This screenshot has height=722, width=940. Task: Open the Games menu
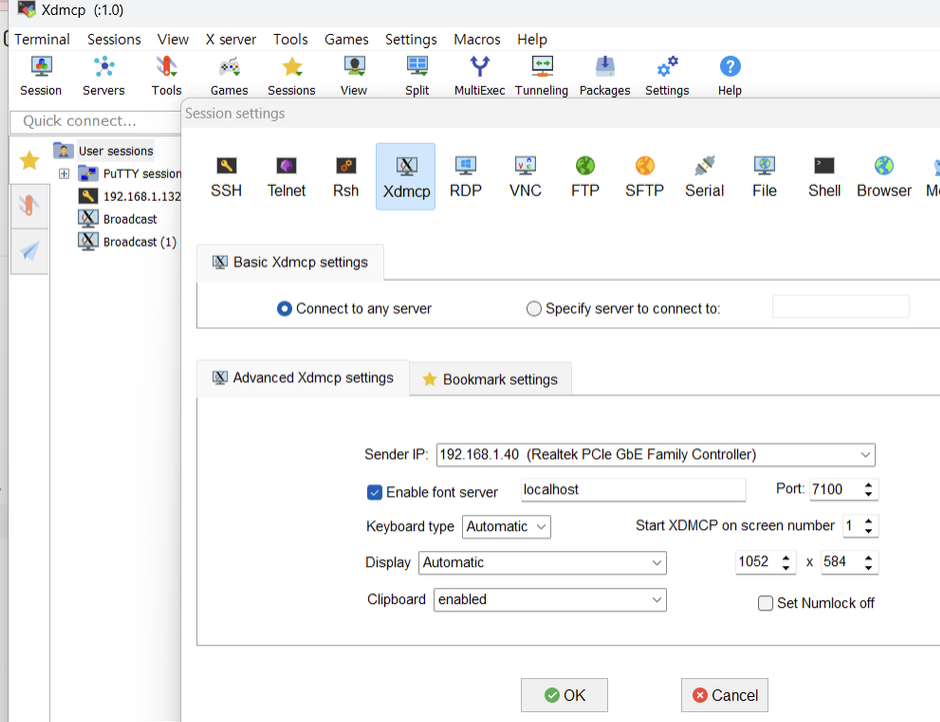[x=347, y=40]
